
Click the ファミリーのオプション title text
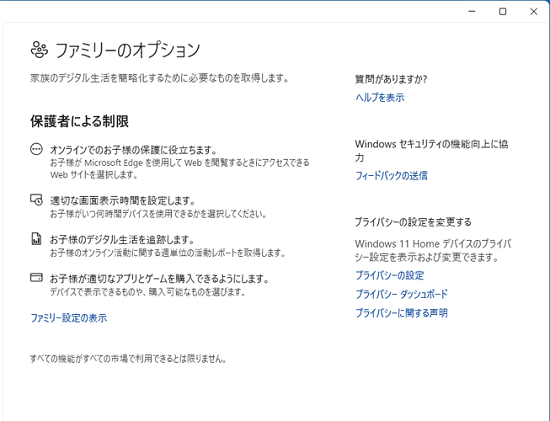(x=128, y=50)
